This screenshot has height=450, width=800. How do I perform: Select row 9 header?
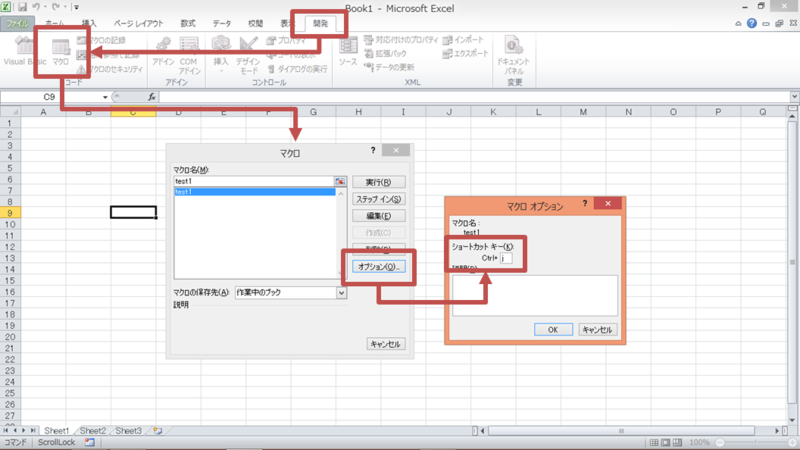pyautogui.click(x=10, y=213)
